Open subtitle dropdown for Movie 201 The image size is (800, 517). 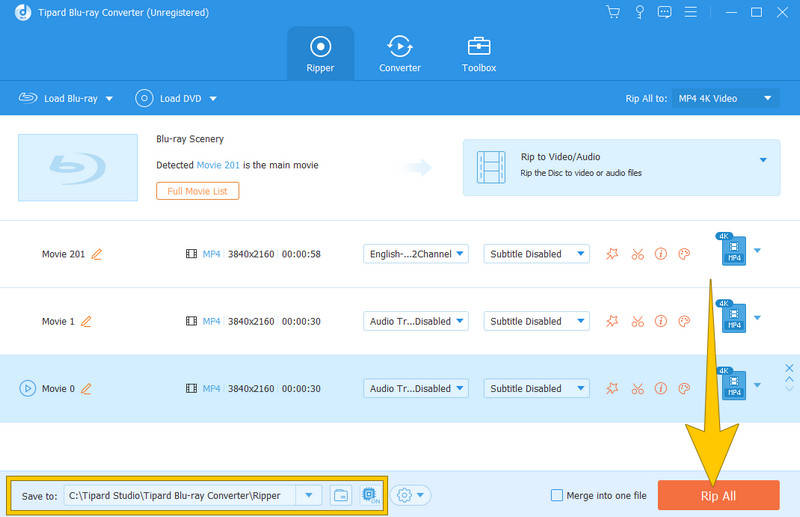coord(537,254)
